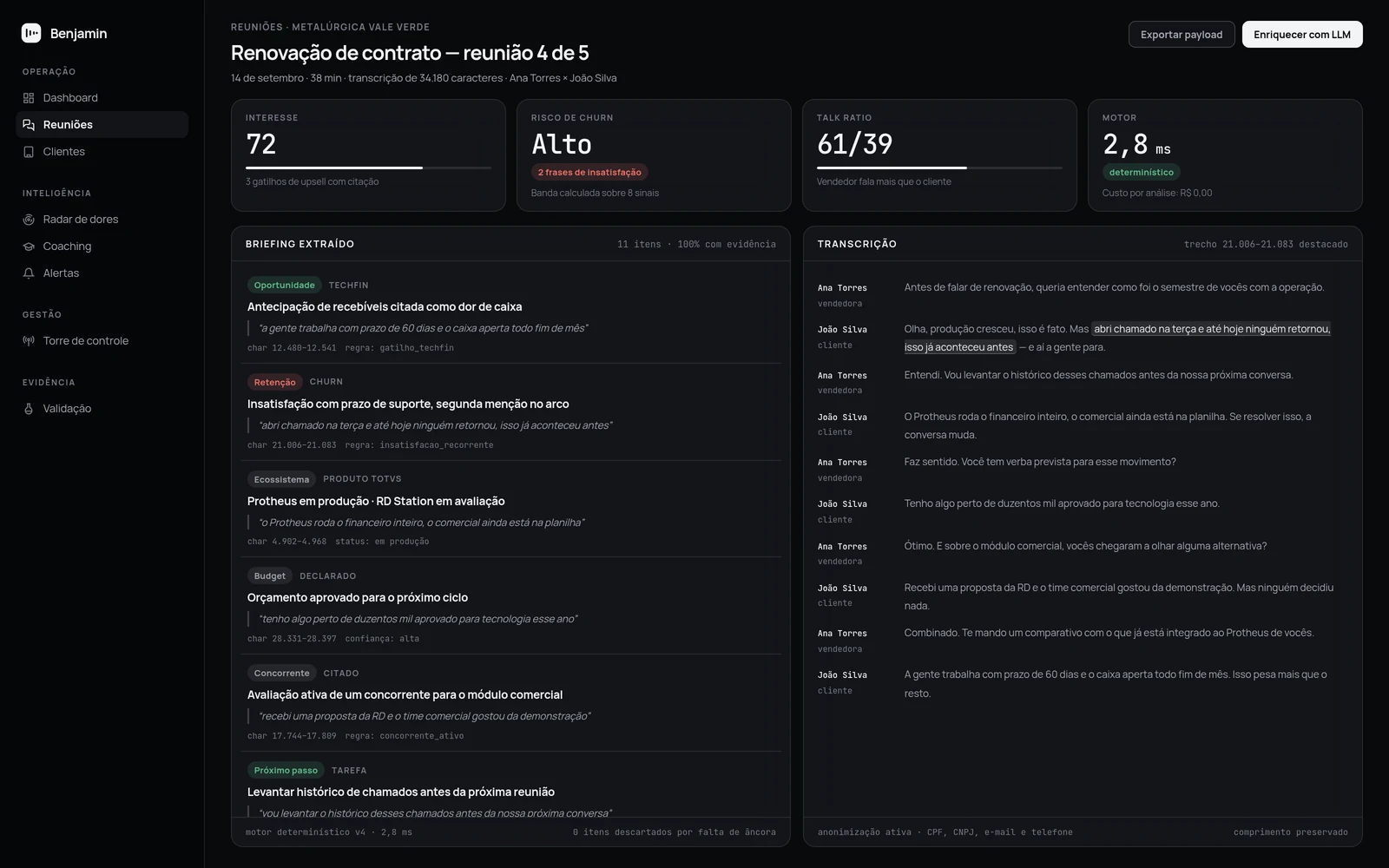Click 'char 28.331-28.397' reference
Viewport: 1389px width, 868px height.
coord(292,639)
